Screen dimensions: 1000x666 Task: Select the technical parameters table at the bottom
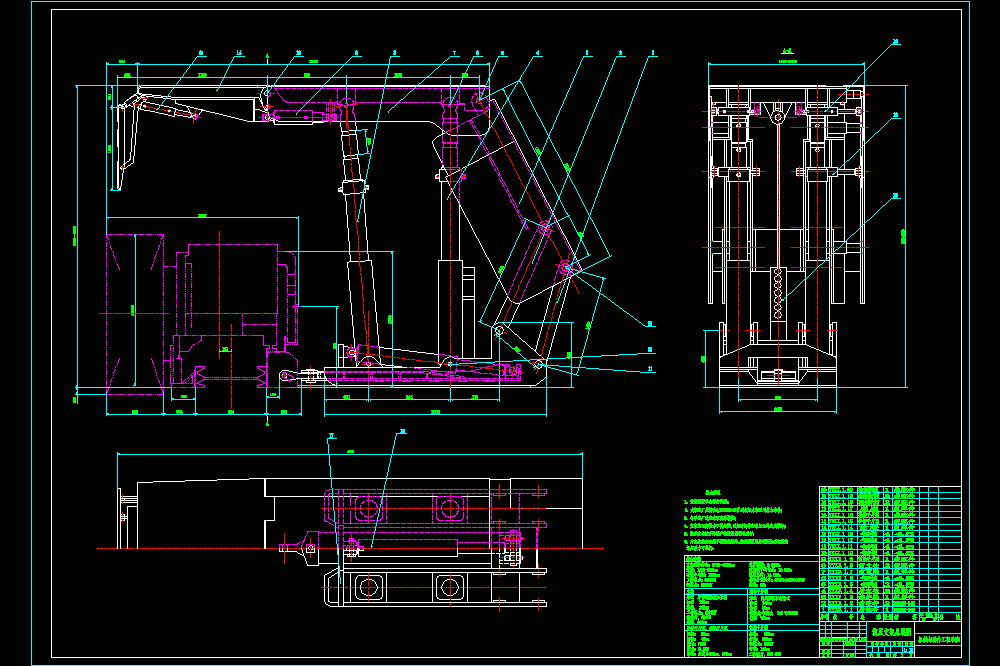pyautogui.click(x=751, y=606)
